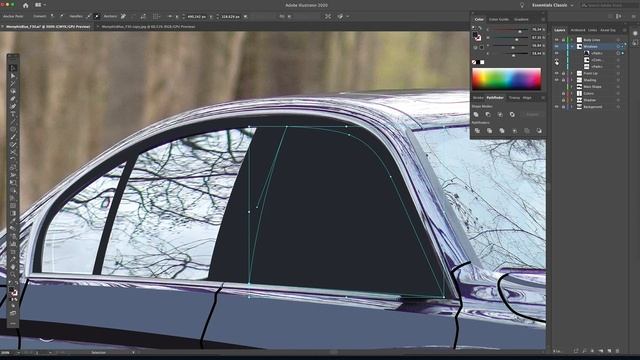The height and width of the screenshot is (360, 640).
Task: Toggle visibility of the Body Lines layer
Action: pos(556,40)
